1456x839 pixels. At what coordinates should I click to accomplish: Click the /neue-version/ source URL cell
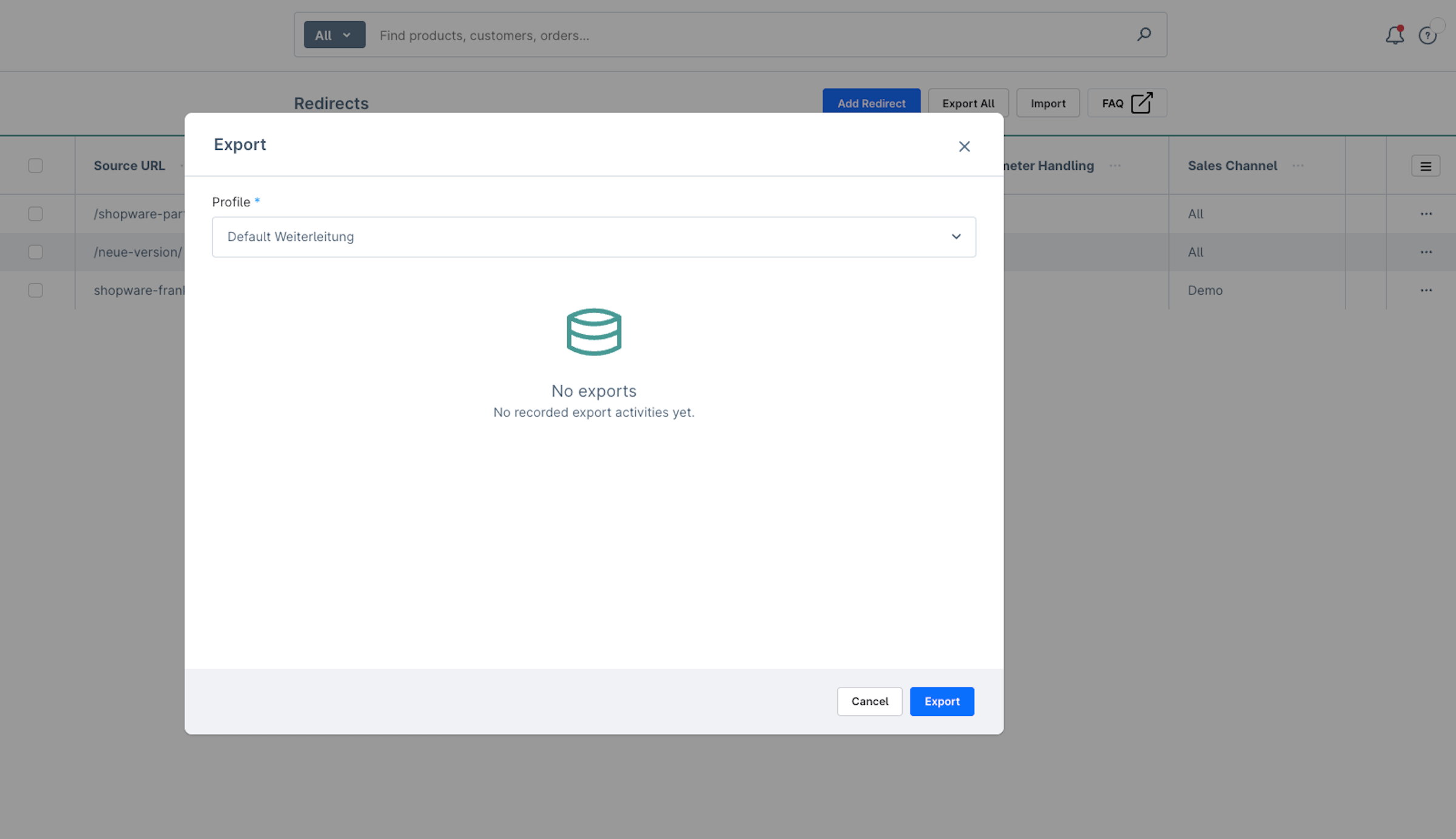tap(138, 252)
